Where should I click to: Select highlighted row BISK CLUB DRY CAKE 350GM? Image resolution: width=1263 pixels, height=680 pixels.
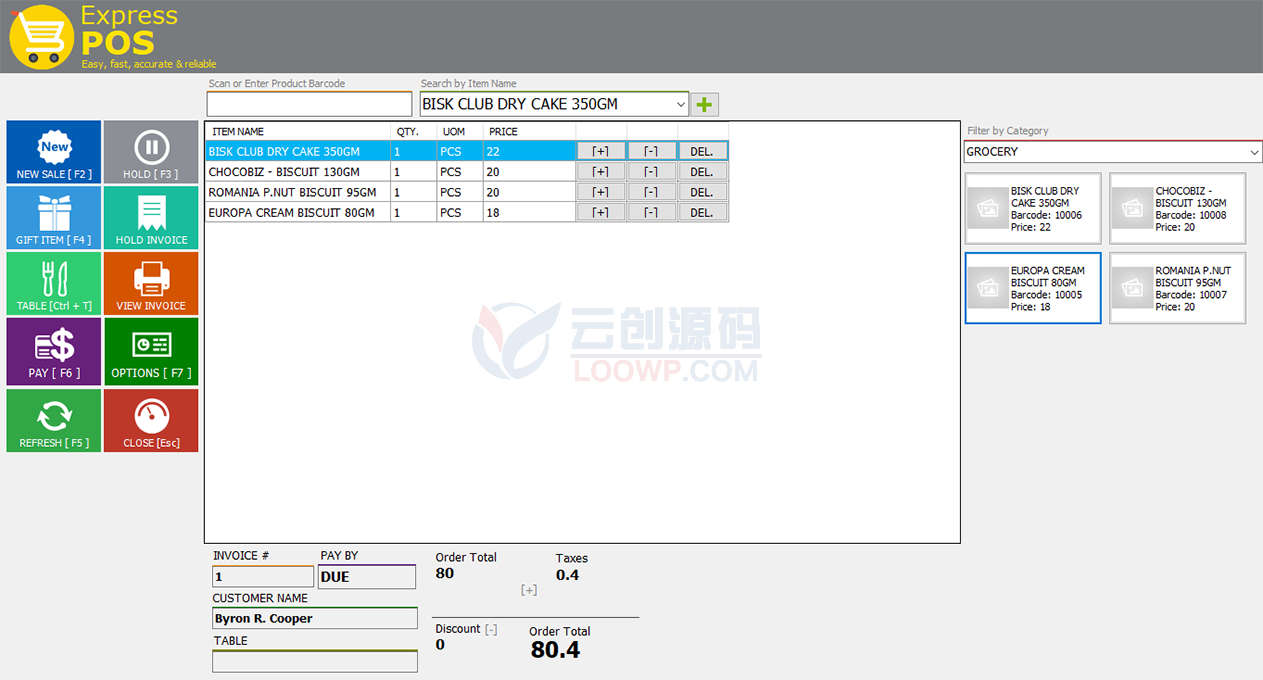(467, 151)
